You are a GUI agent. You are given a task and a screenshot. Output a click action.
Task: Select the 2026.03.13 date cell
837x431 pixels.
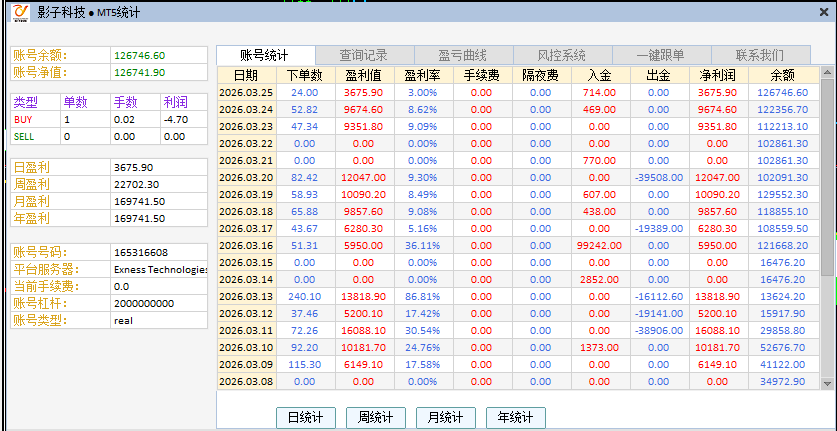coord(247,296)
